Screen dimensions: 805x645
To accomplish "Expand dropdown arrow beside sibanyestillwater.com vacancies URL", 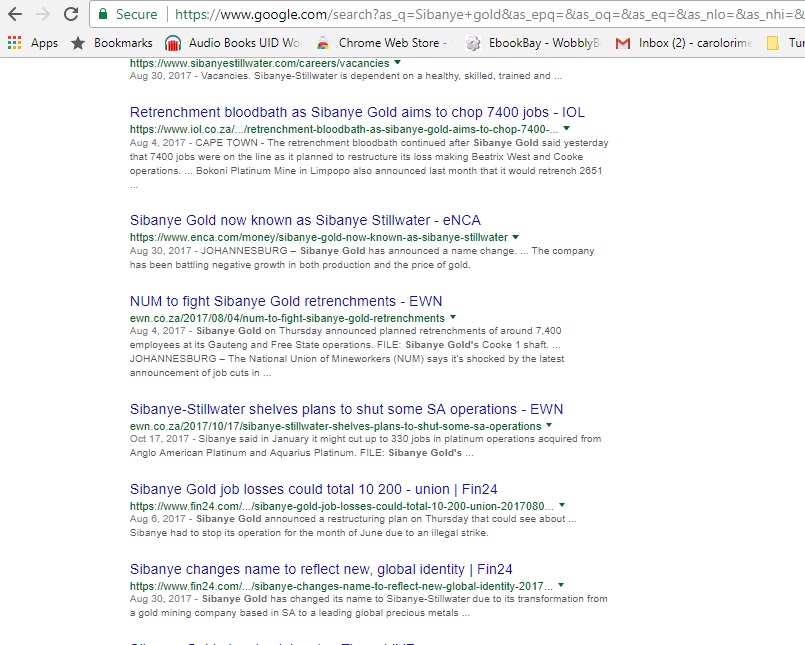I will coord(397,63).
